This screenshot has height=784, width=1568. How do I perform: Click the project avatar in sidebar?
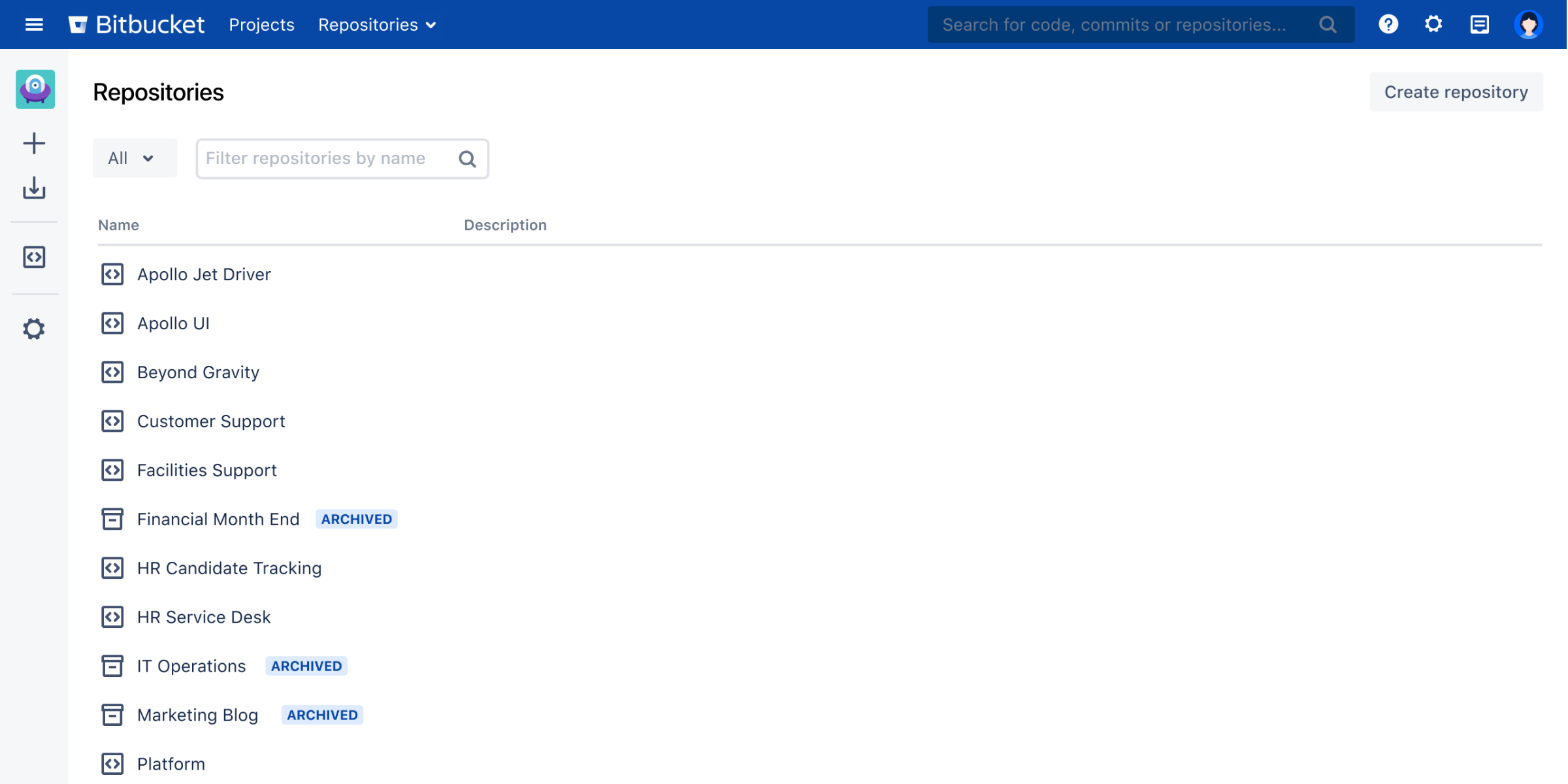click(x=35, y=89)
